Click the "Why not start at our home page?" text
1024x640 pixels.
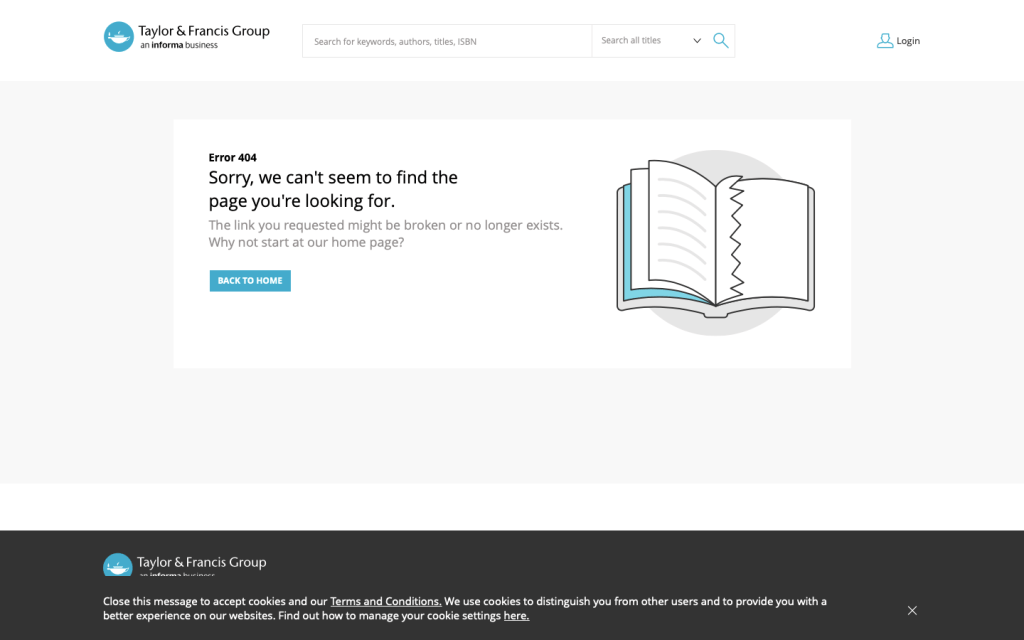[x=306, y=242]
